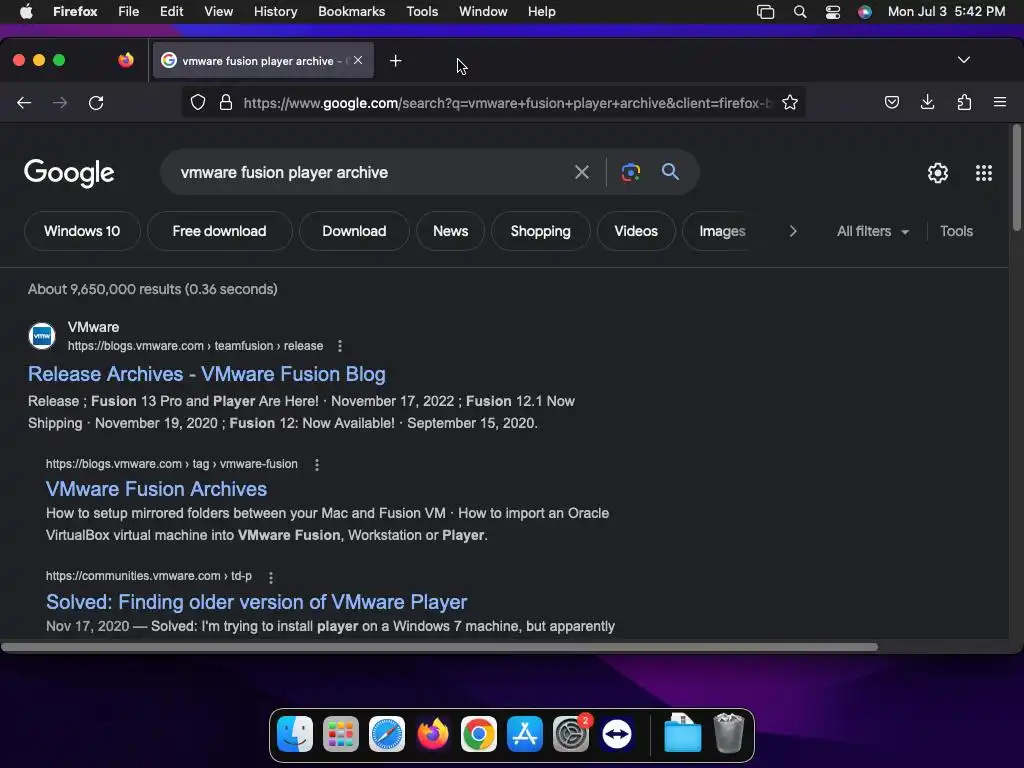Switch to Videos results

636,231
